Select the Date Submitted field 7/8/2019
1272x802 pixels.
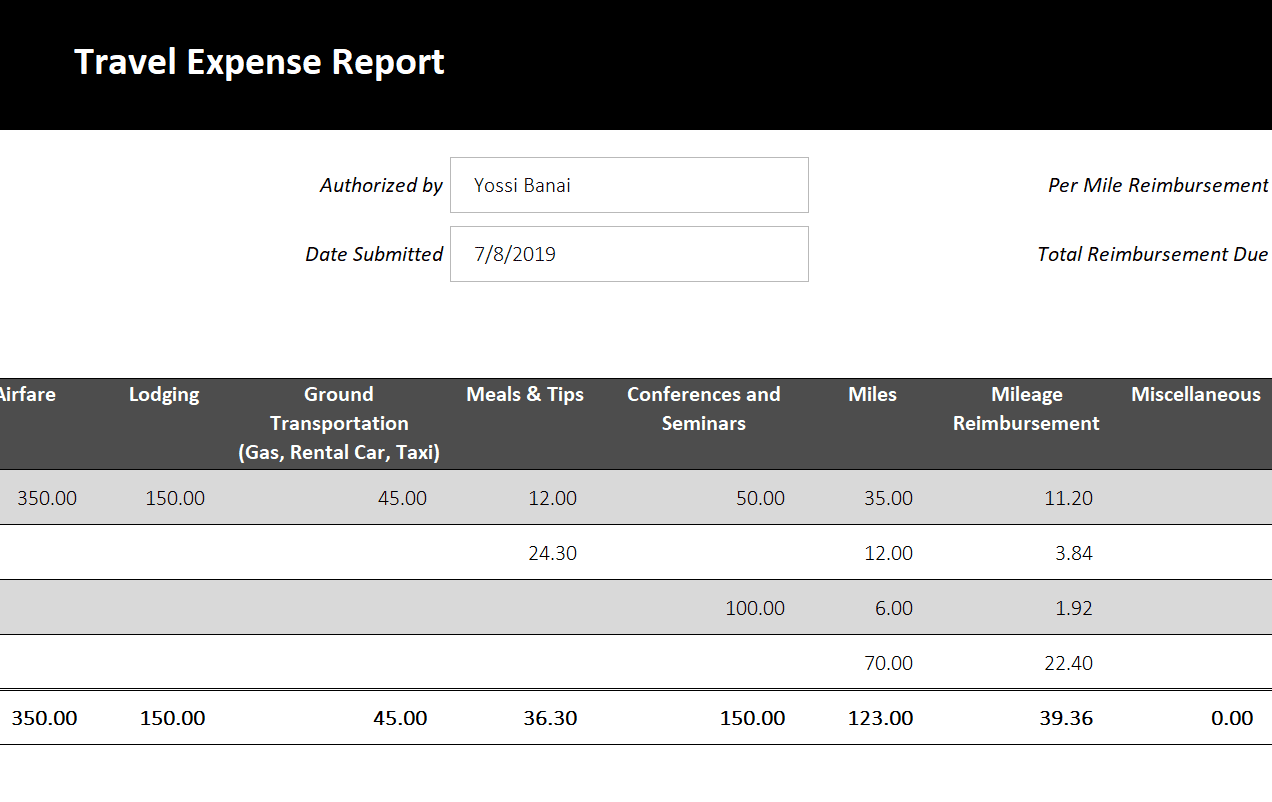point(629,254)
